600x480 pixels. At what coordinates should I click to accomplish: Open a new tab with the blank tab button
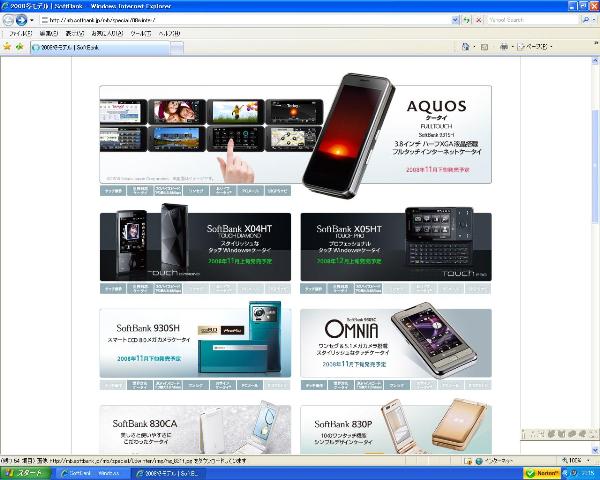177,48
